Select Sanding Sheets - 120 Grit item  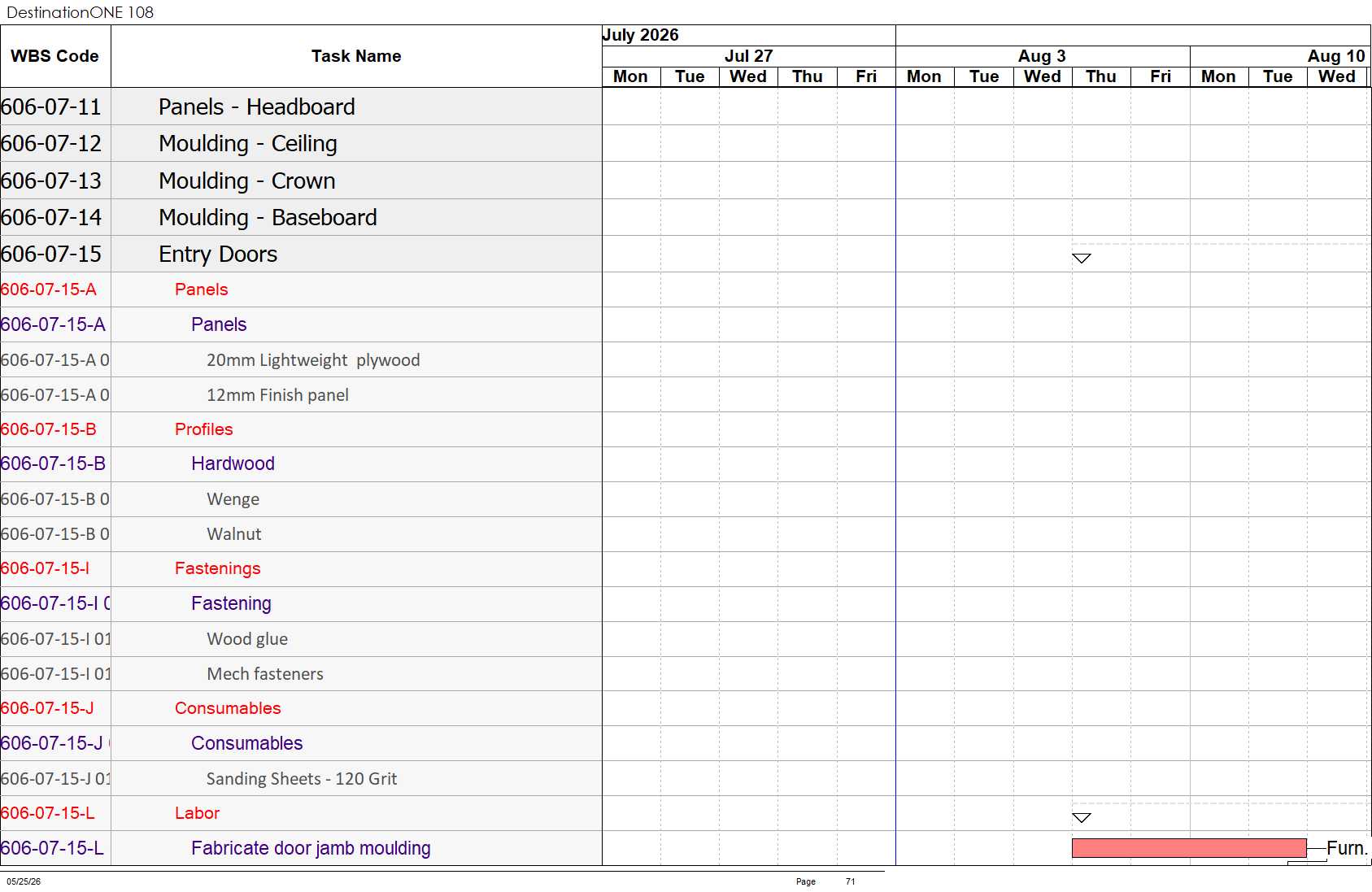pyautogui.click(x=302, y=779)
